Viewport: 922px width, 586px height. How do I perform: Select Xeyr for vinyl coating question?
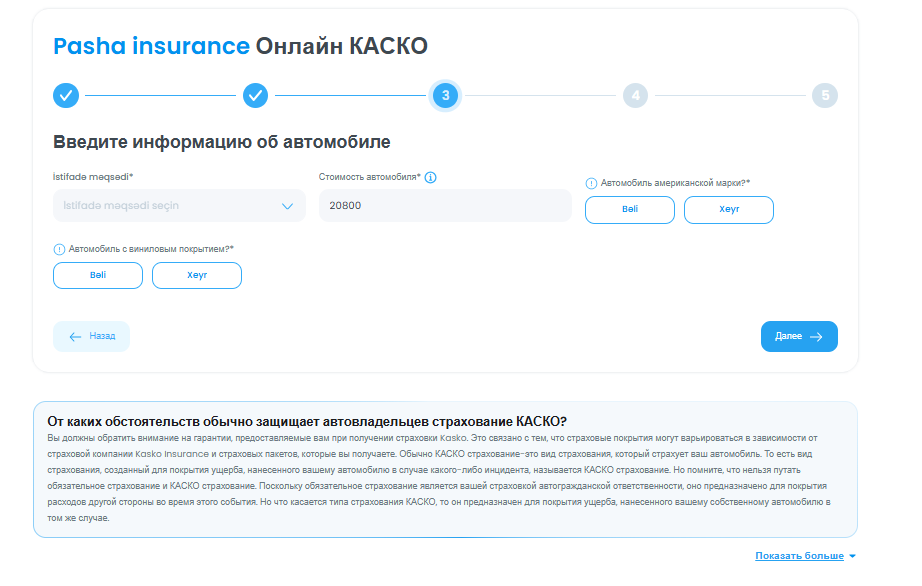[x=197, y=275]
